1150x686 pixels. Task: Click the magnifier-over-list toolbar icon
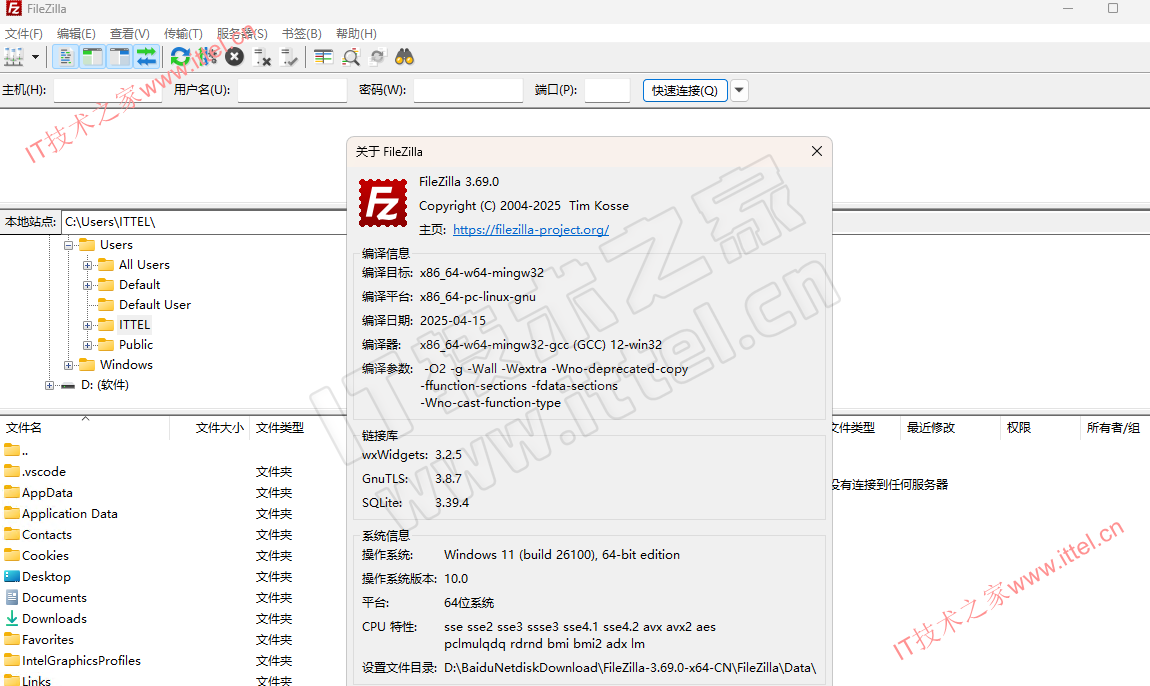[351, 57]
